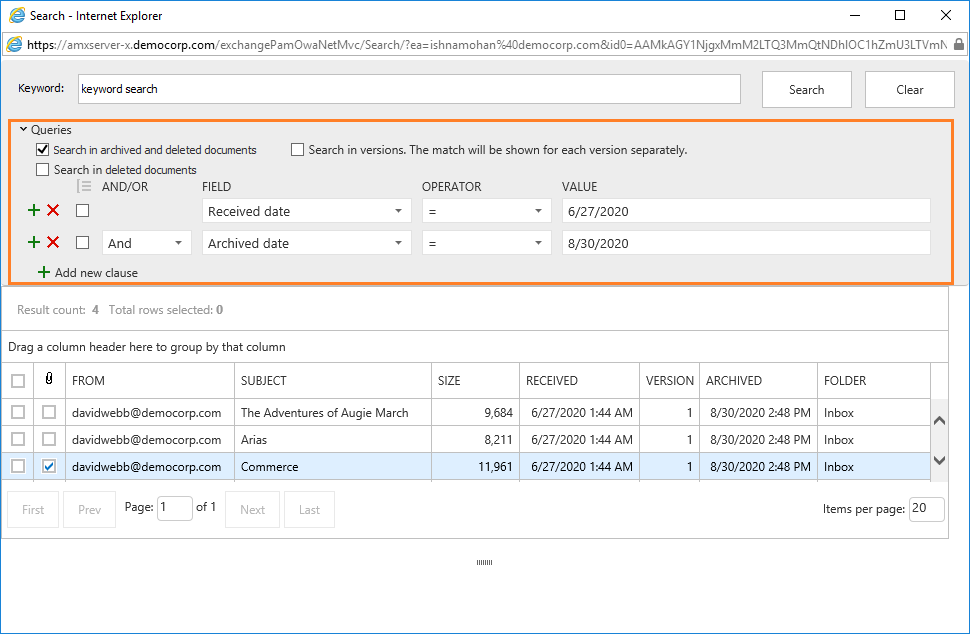Image resolution: width=970 pixels, height=634 pixels.
Task: Click the Search button
Action: click(x=806, y=89)
